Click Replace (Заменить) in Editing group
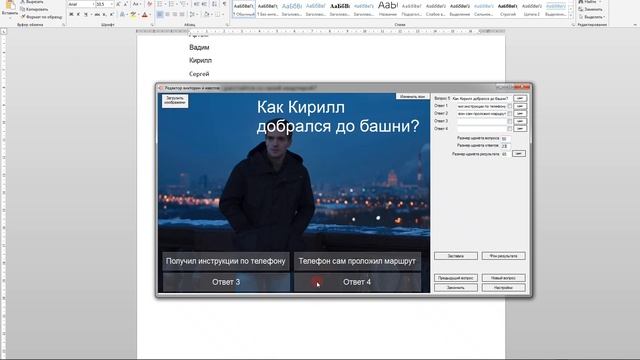This screenshot has height=360, width=640. click(x=590, y=9)
